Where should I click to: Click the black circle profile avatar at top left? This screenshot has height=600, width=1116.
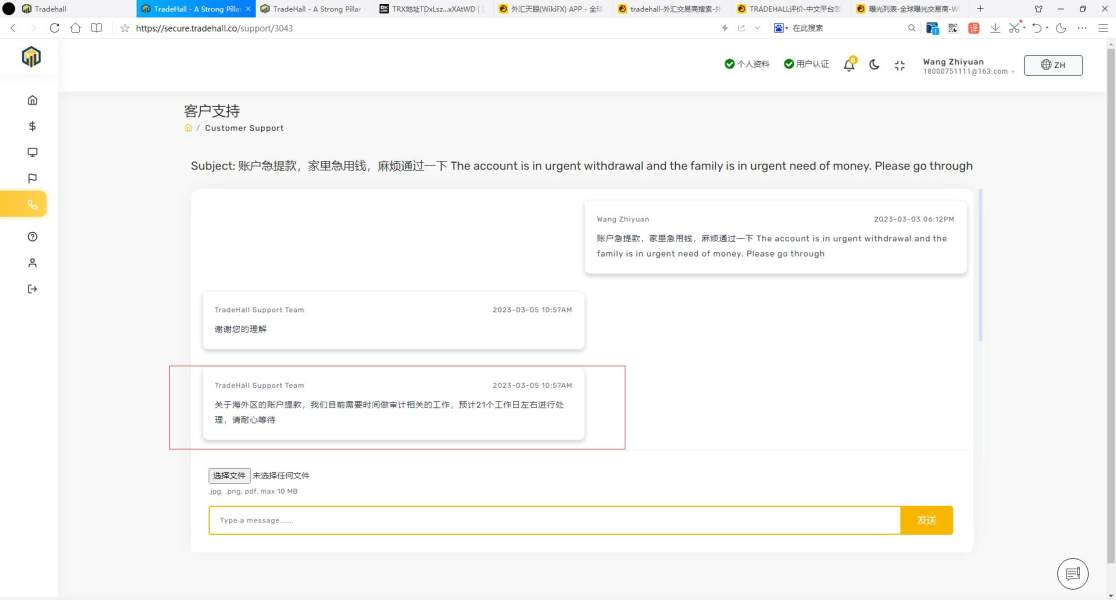[9, 9]
